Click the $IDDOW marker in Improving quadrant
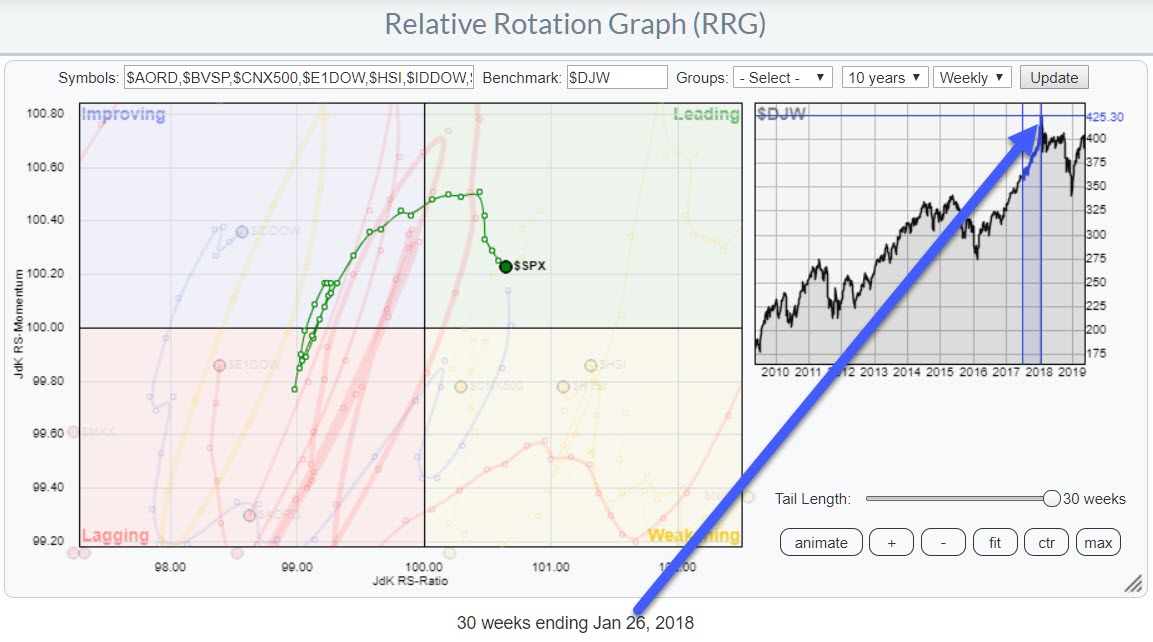 (241, 231)
